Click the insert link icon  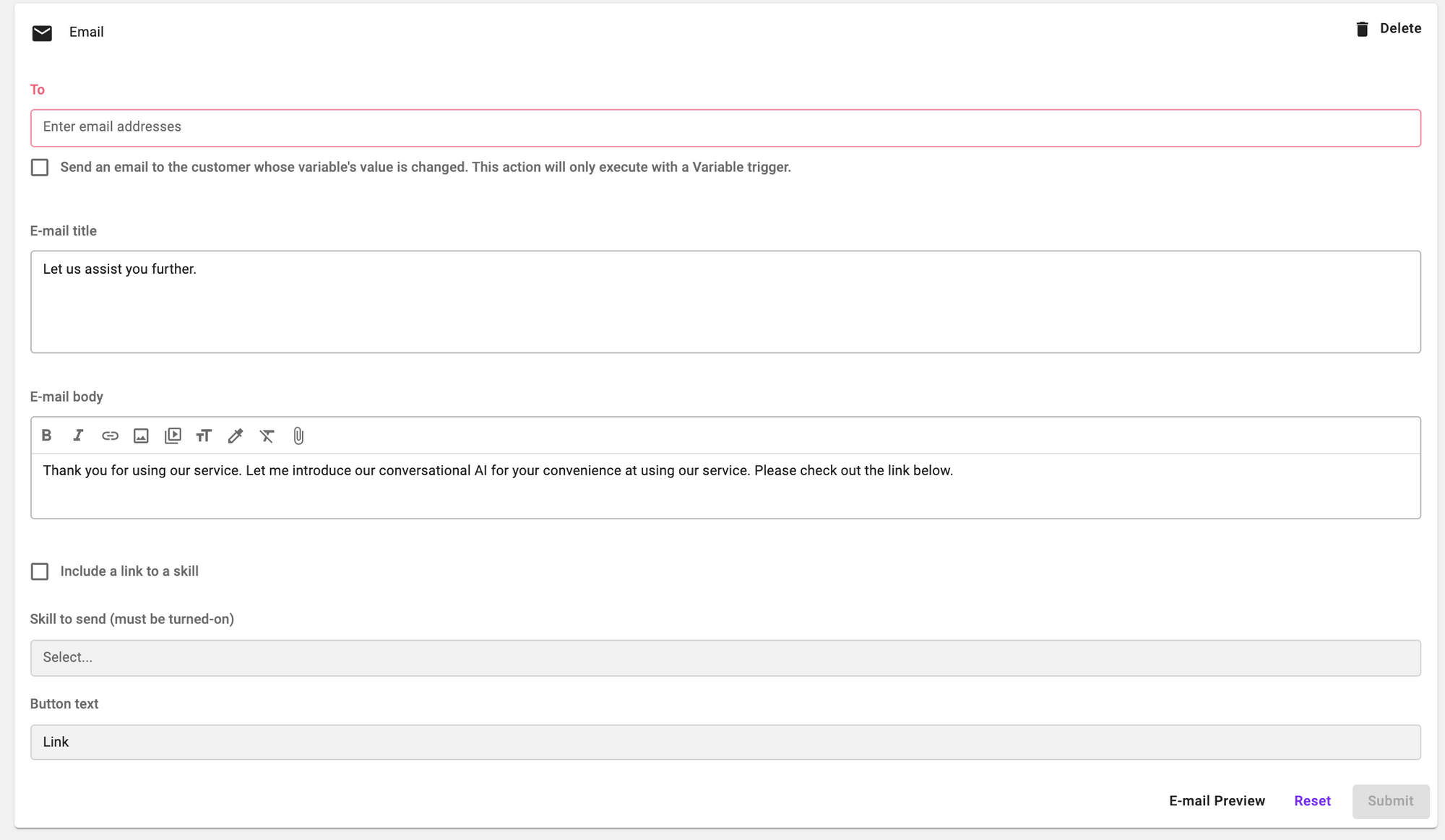point(110,436)
